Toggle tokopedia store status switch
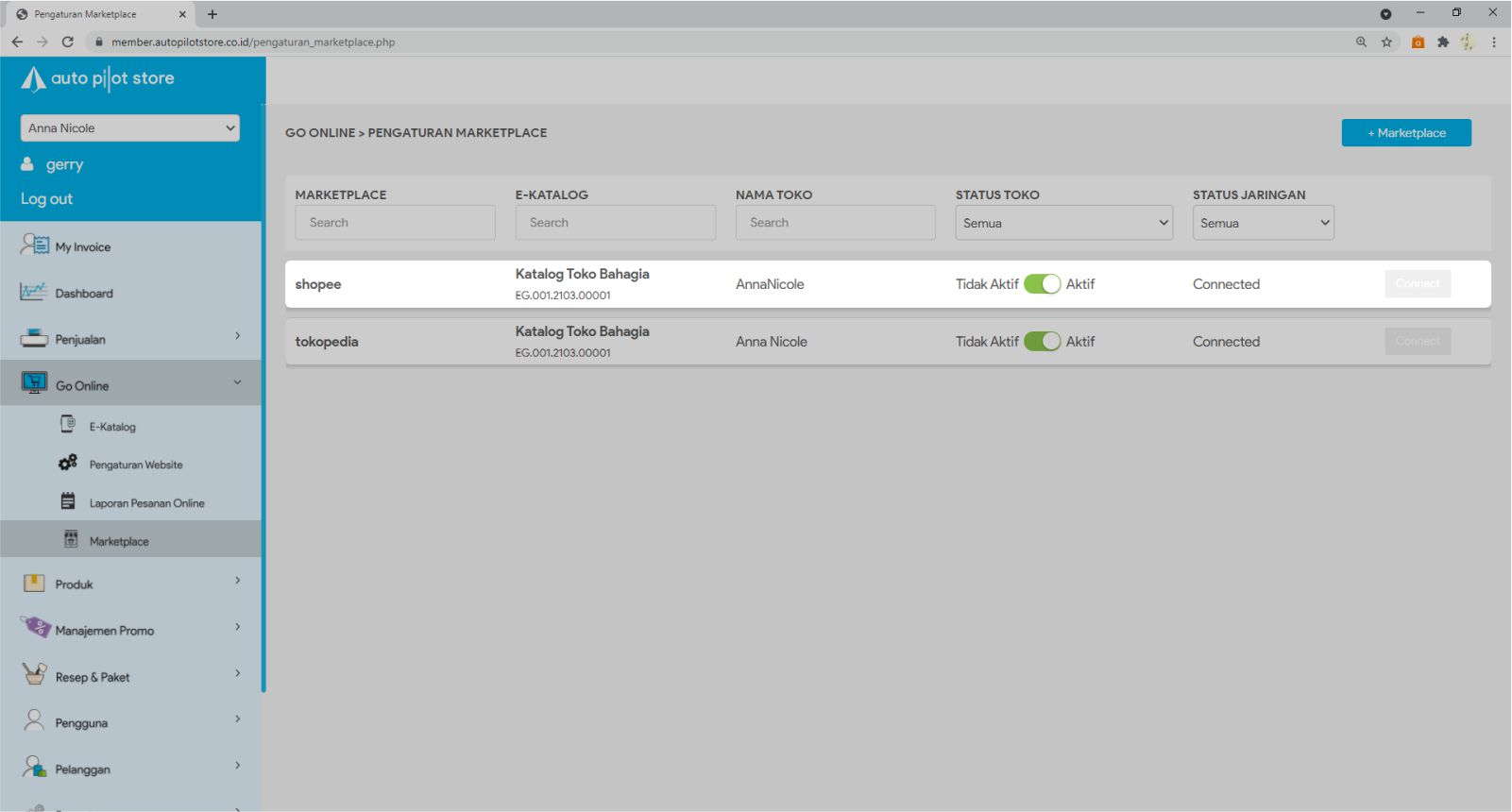The image size is (1512, 812). pos(1042,342)
